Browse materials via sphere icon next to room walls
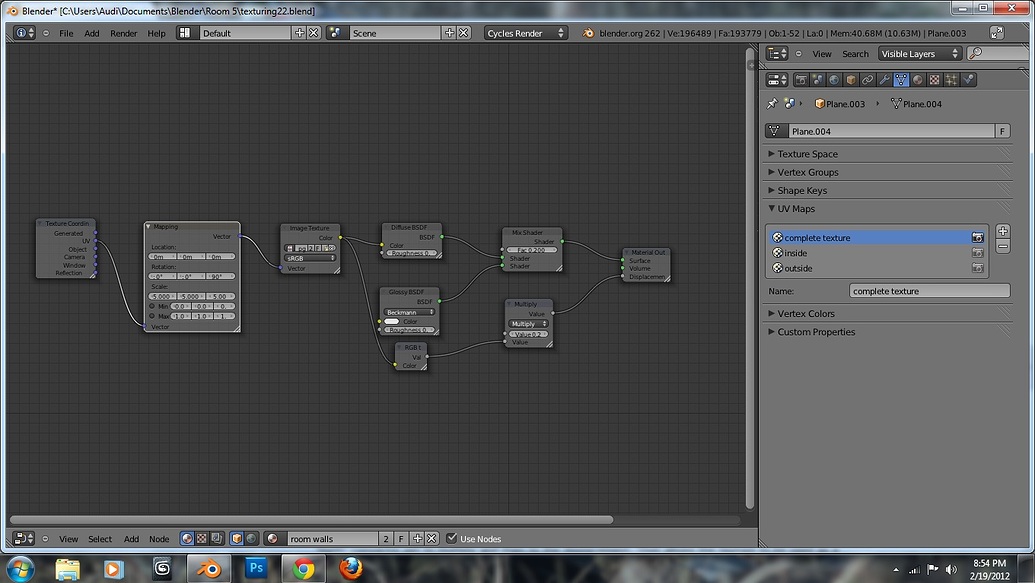1035x583 pixels. click(273, 539)
